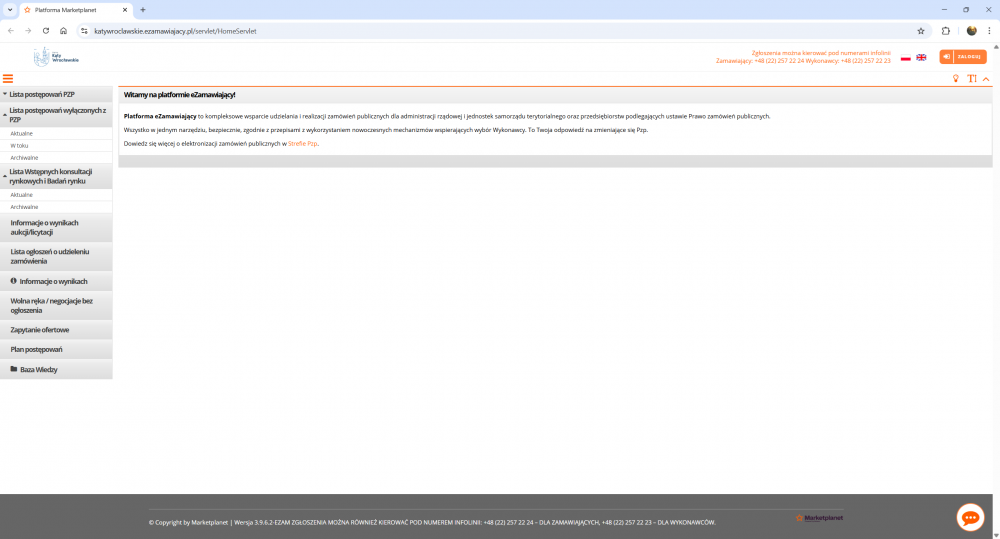Image resolution: width=1000 pixels, height=539 pixels.
Task: Open the orange chat bubble widget
Action: click(x=970, y=517)
